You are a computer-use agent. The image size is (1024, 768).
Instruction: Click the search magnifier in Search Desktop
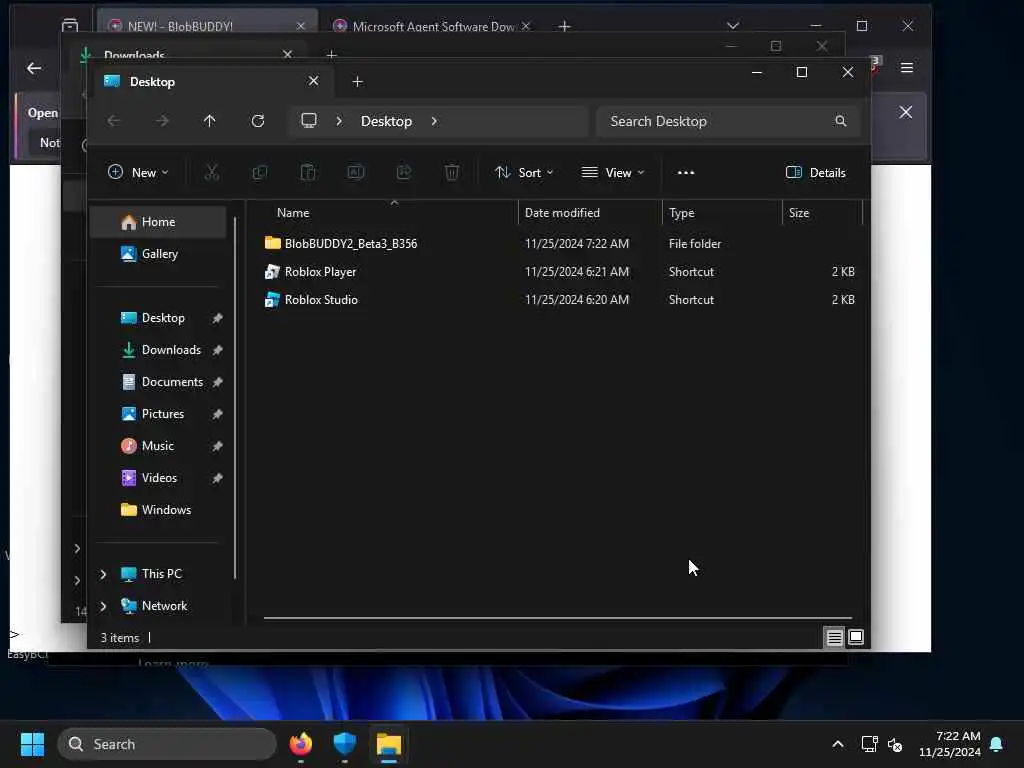point(840,121)
